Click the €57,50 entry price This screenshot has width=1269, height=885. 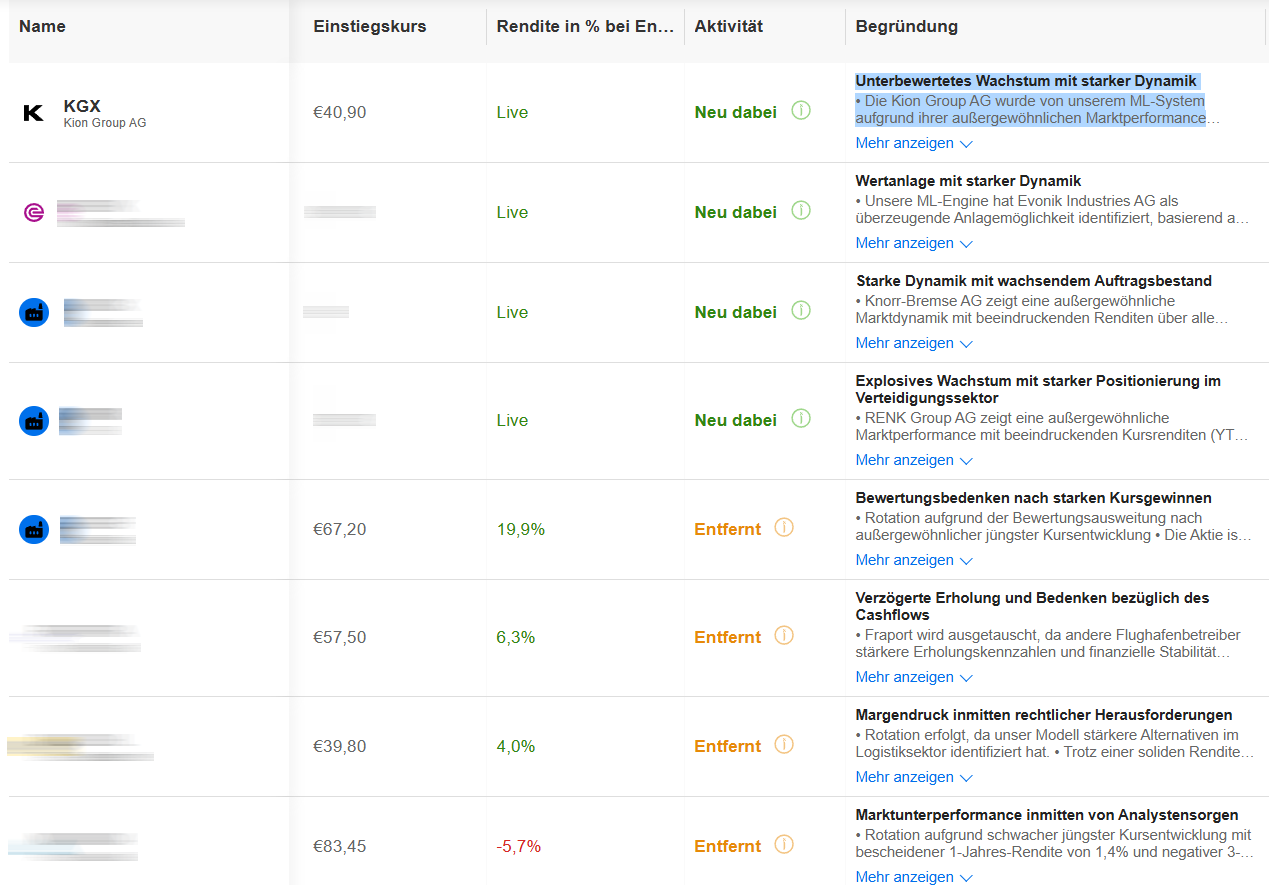(x=340, y=637)
